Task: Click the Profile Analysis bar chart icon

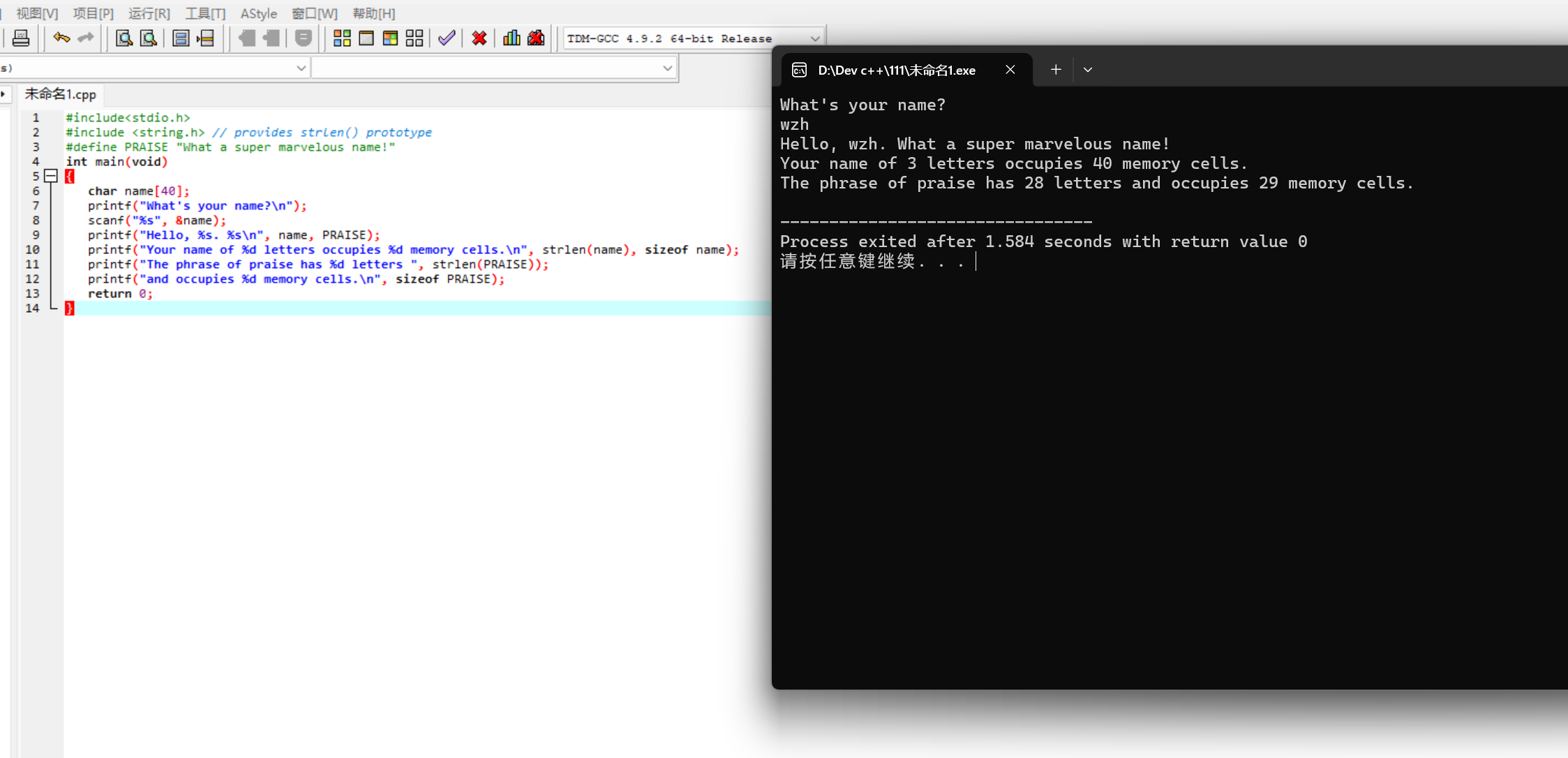Action: coord(512,38)
